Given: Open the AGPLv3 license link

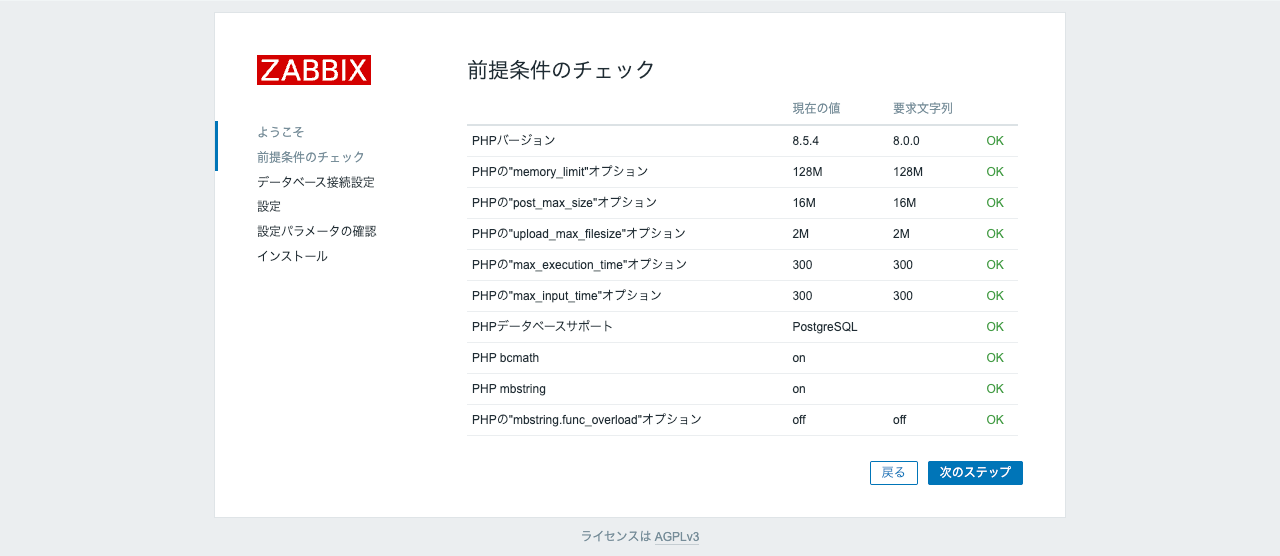Looking at the screenshot, I should coord(677,537).
